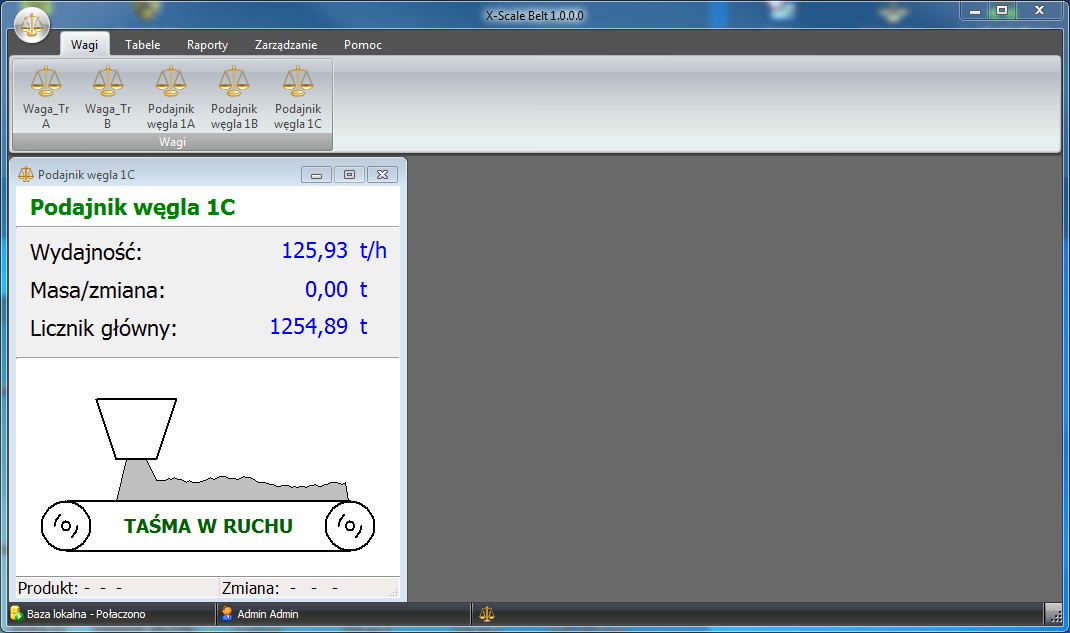Select the Zarządzanie tab
The image size is (1070, 633).
286,45
